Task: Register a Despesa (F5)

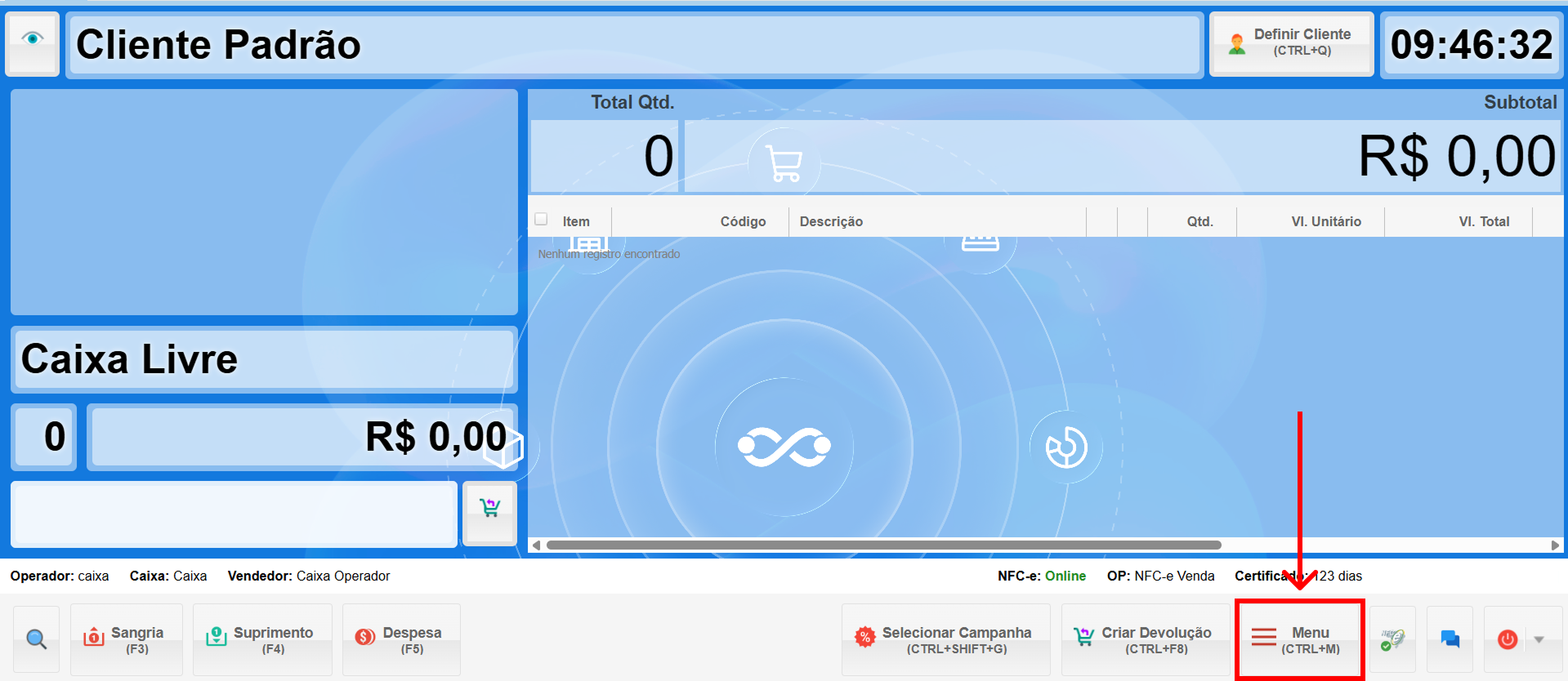Action: pyautogui.click(x=400, y=639)
